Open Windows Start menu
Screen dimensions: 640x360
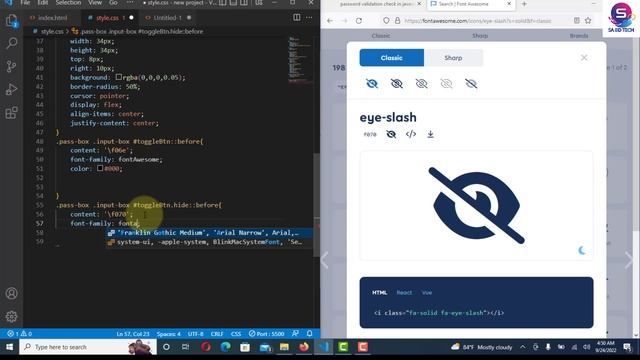pyautogui.click(x=9, y=347)
